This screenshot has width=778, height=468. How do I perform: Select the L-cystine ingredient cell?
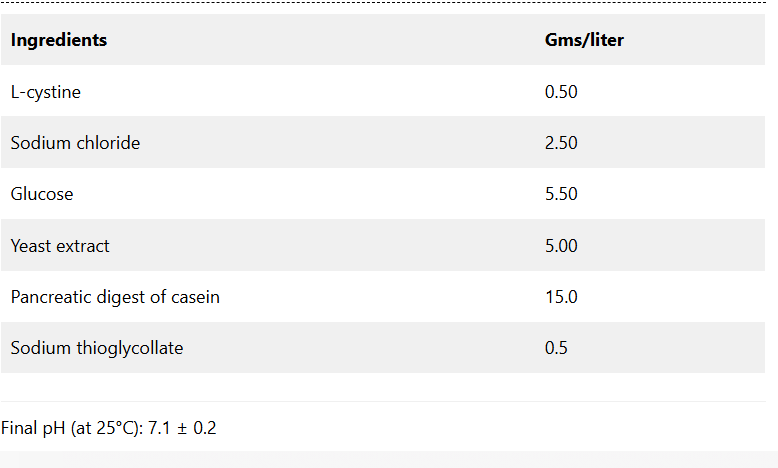tap(46, 92)
